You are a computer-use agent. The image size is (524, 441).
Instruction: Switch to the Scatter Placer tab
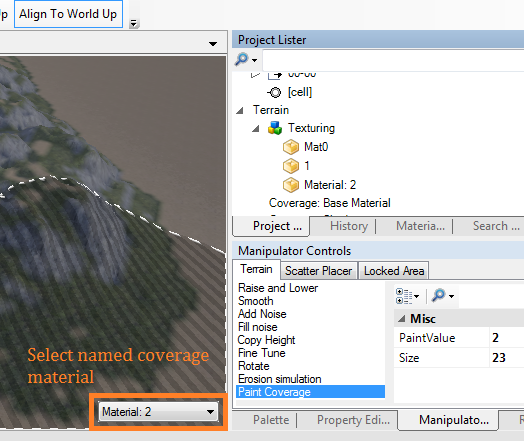click(x=318, y=271)
